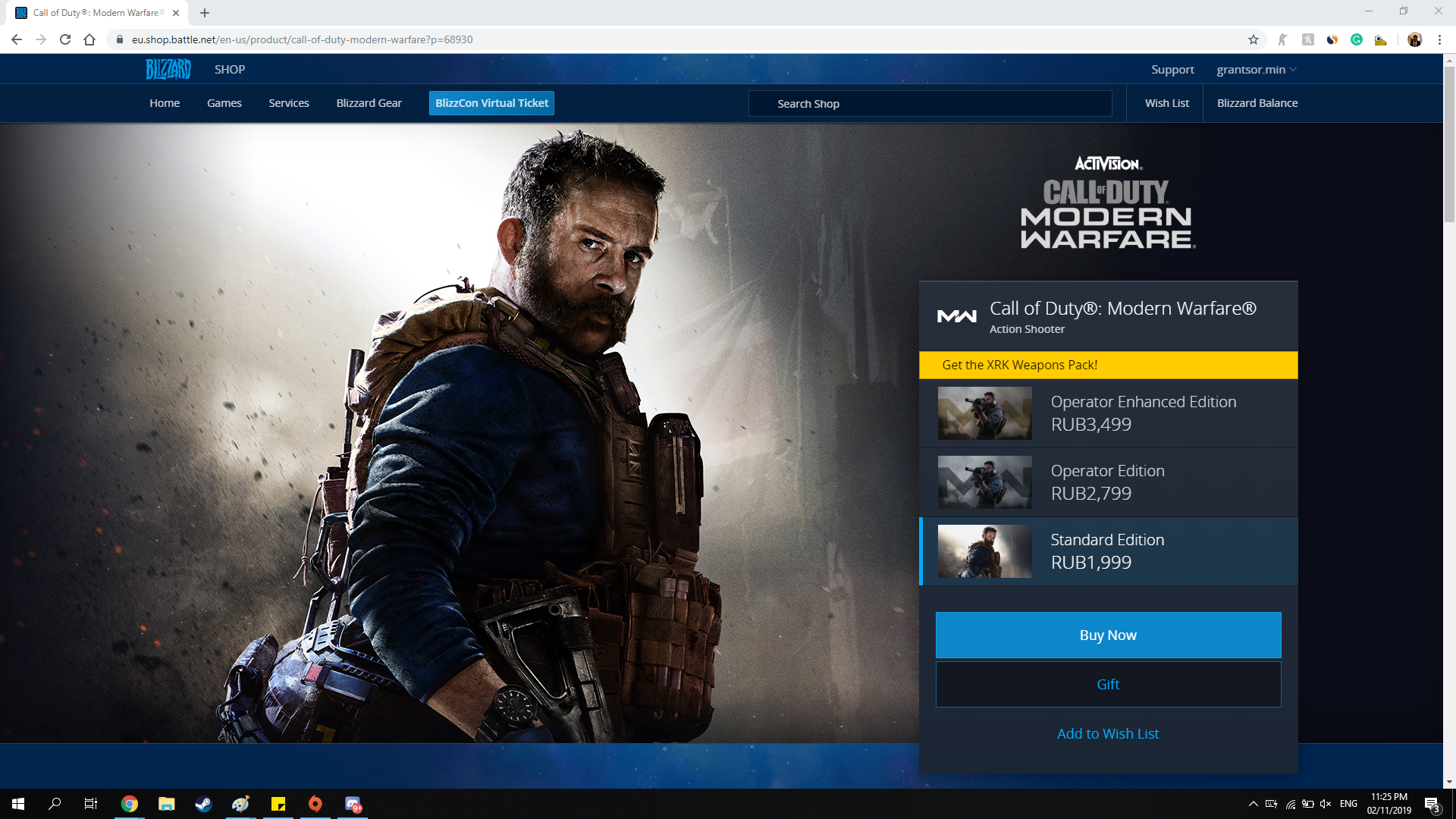Open BlizzCon Virtual Ticket page
Viewport: 1456px width, 819px height.
[491, 103]
